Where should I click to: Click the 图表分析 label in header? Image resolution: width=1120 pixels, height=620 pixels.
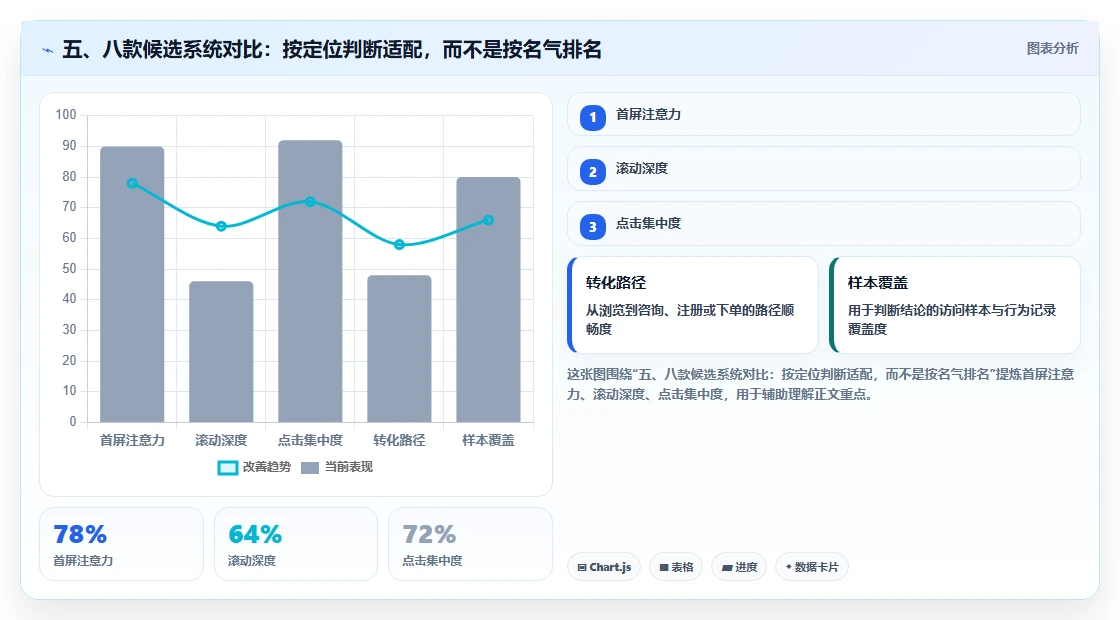click(x=1052, y=49)
